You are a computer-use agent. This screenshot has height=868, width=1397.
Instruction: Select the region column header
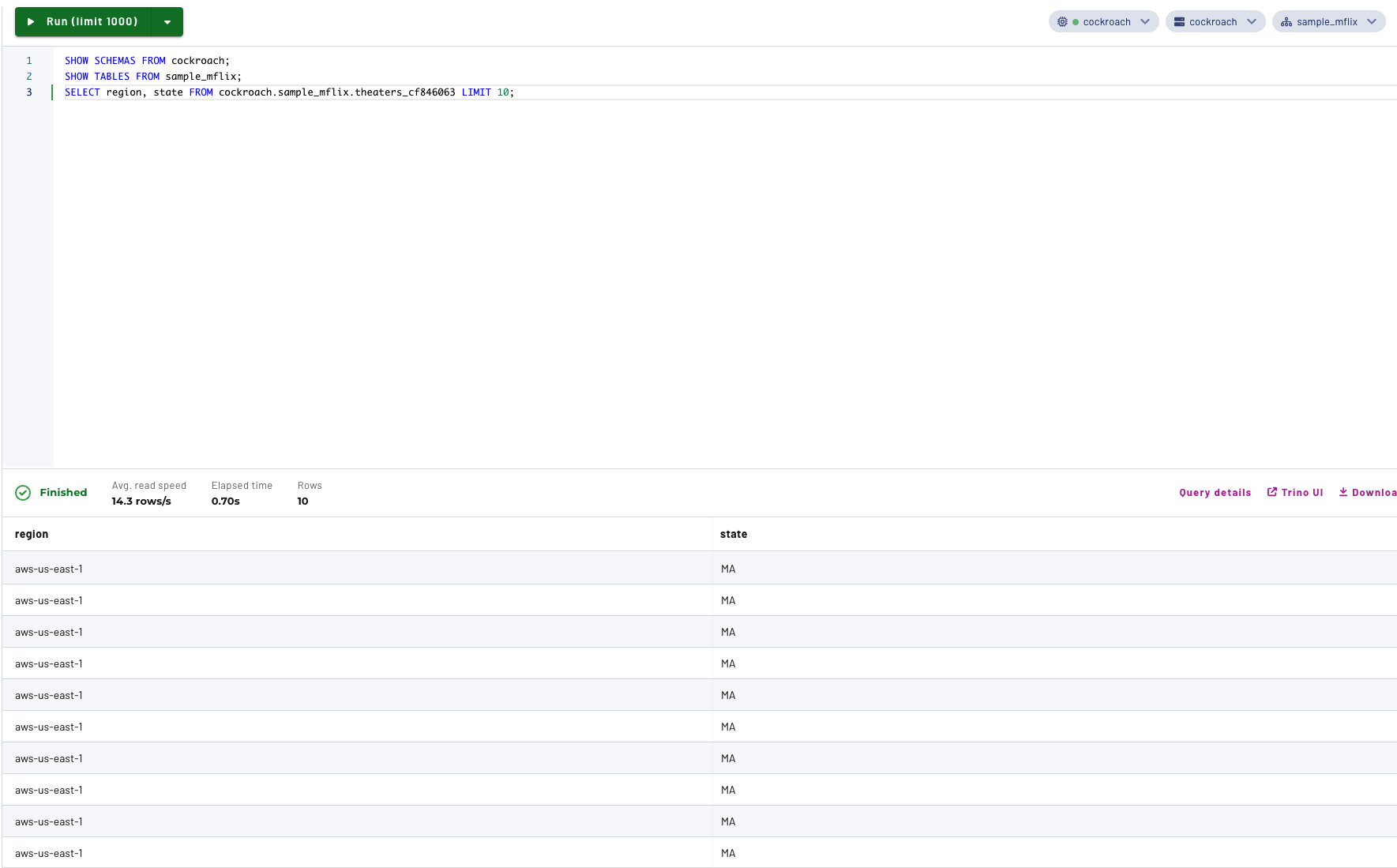coord(32,535)
